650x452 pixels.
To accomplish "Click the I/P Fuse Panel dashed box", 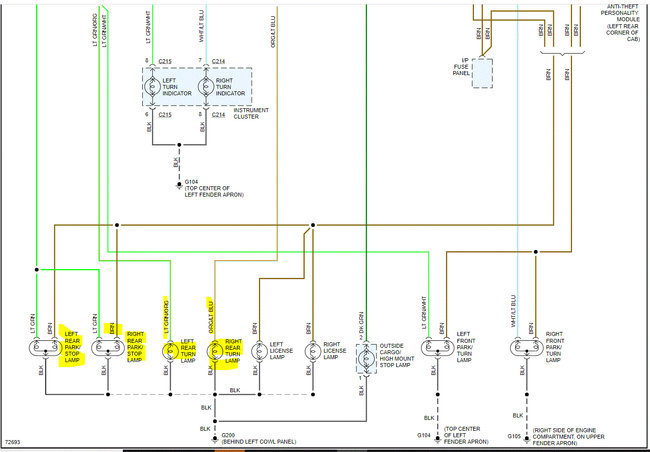I will [483, 73].
